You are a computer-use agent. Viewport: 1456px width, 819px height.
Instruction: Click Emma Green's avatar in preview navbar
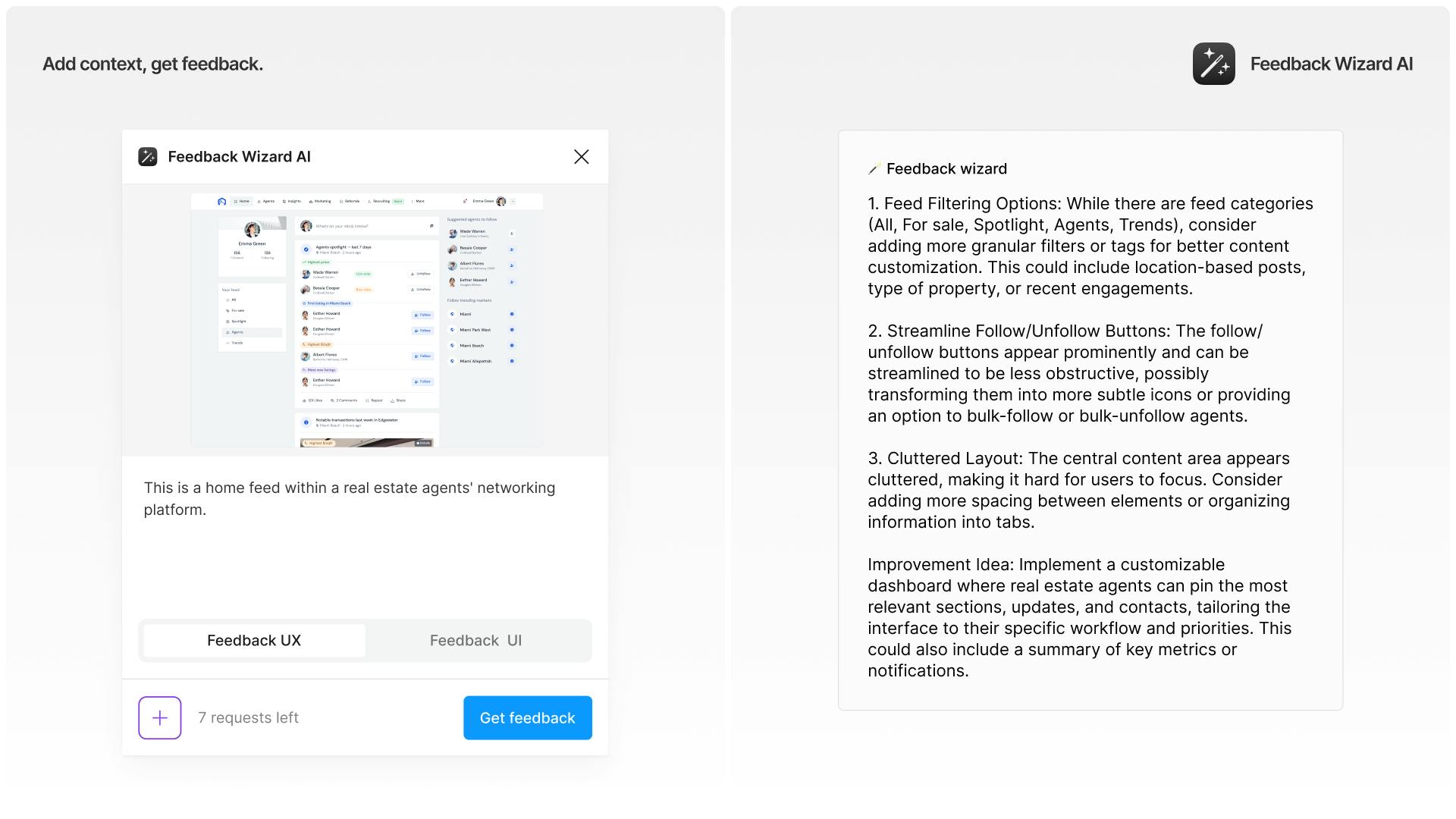pyautogui.click(x=500, y=201)
